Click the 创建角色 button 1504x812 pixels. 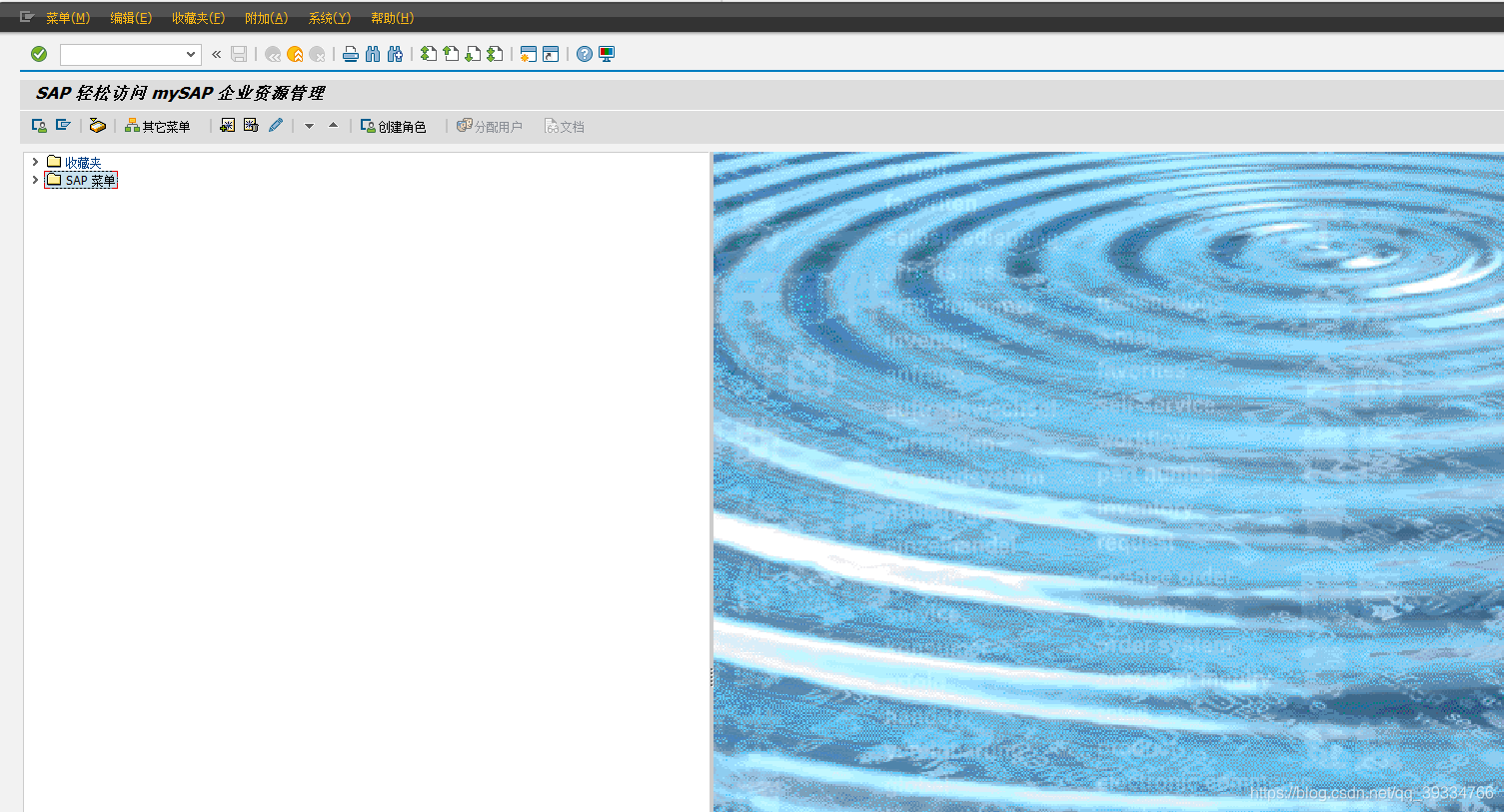[394, 126]
